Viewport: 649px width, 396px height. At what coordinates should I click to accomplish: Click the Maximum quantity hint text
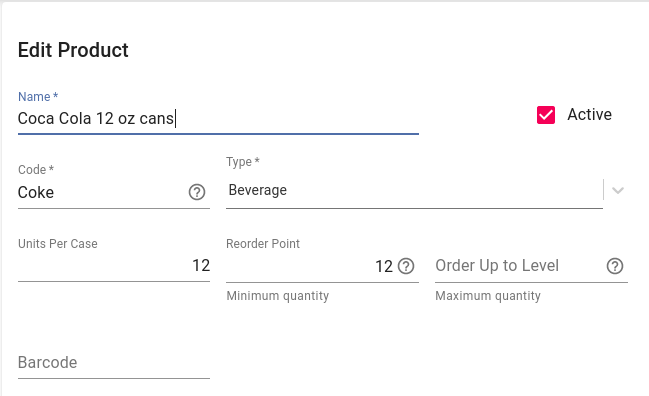point(488,296)
